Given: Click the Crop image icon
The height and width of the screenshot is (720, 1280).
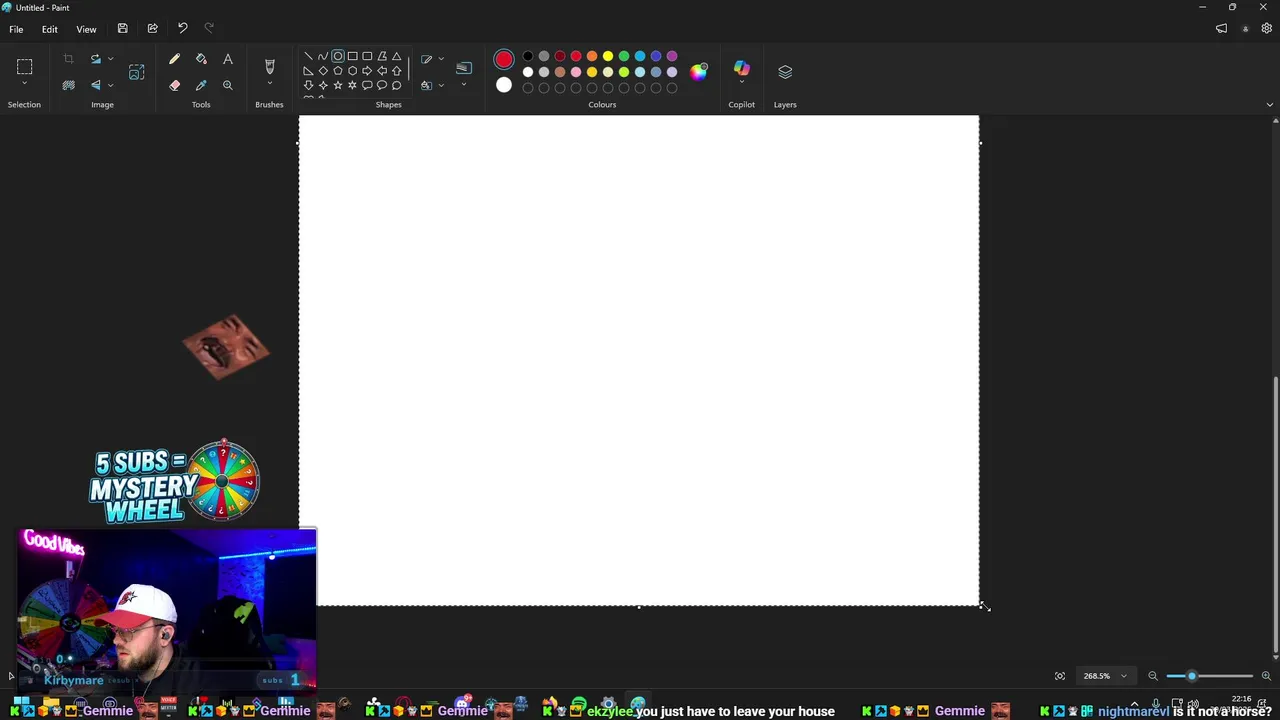Looking at the screenshot, I should (x=68, y=60).
